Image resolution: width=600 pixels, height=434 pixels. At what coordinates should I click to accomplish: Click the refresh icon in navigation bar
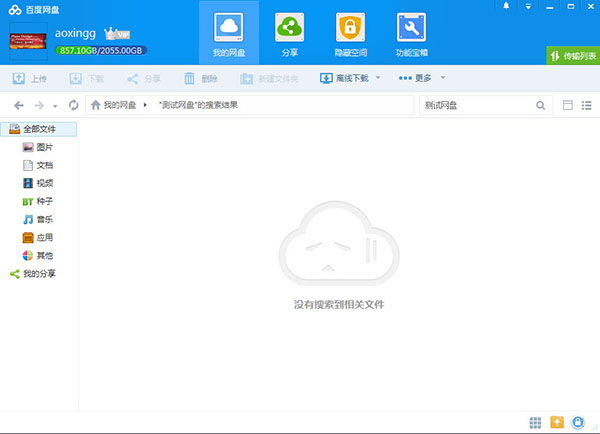[73, 105]
